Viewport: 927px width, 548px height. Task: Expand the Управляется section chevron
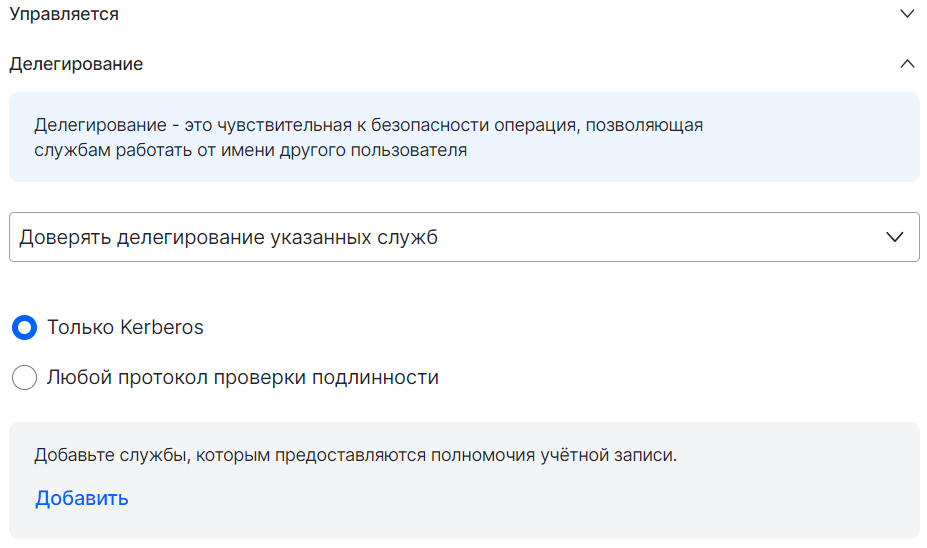pyautogui.click(x=907, y=14)
